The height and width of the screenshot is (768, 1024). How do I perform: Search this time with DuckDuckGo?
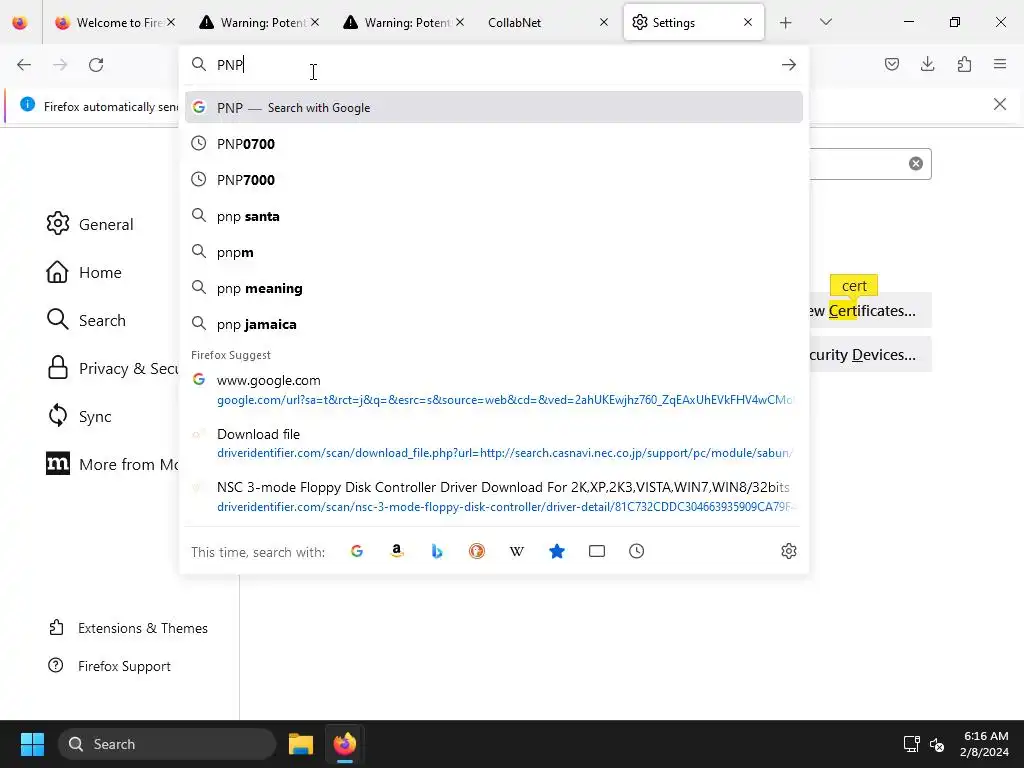477,551
